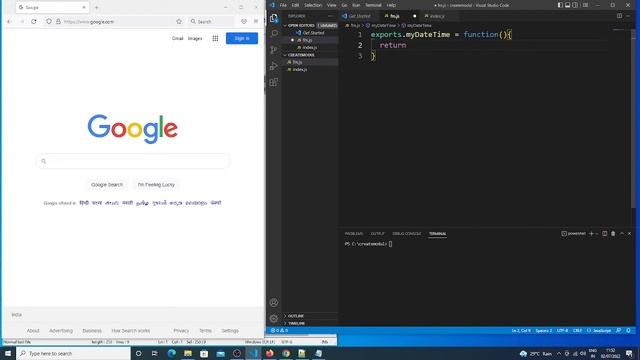Open Explorer view in VS Code activity bar
The width and height of the screenshot is (640, 360).
pos(274,18)
